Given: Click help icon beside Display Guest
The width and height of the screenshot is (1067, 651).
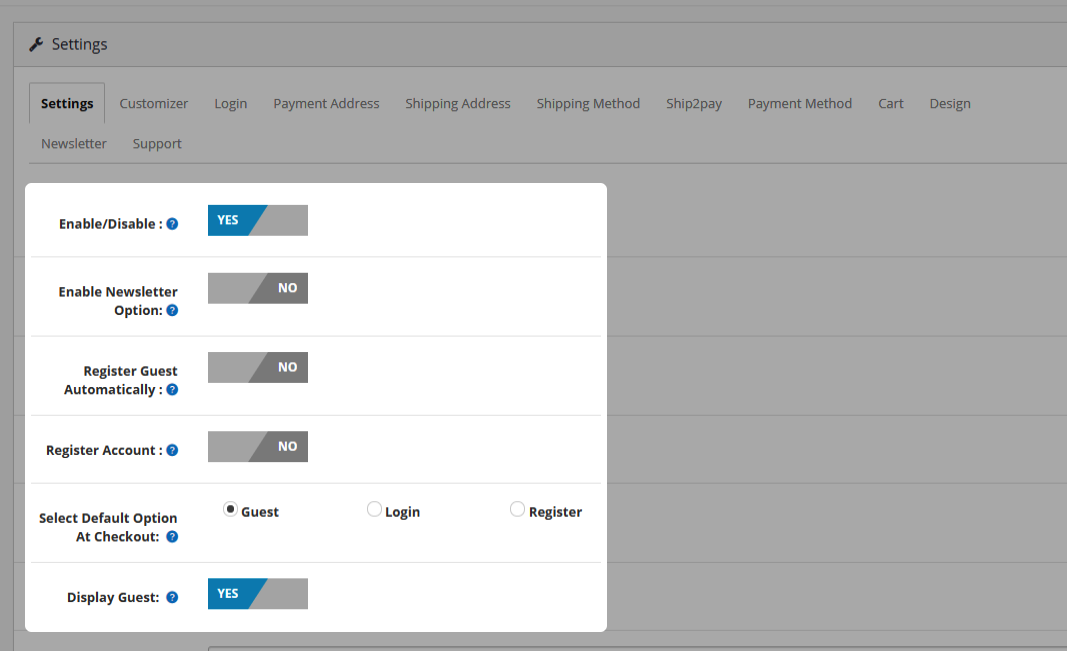Looking at the screenshot, I should pos(172,598).
